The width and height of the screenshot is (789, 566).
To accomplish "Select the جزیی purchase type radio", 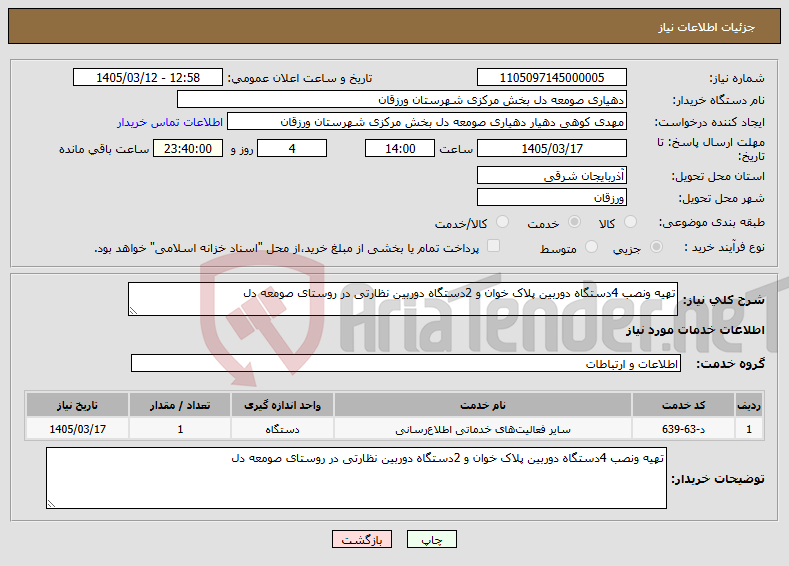I will point(657,247).
